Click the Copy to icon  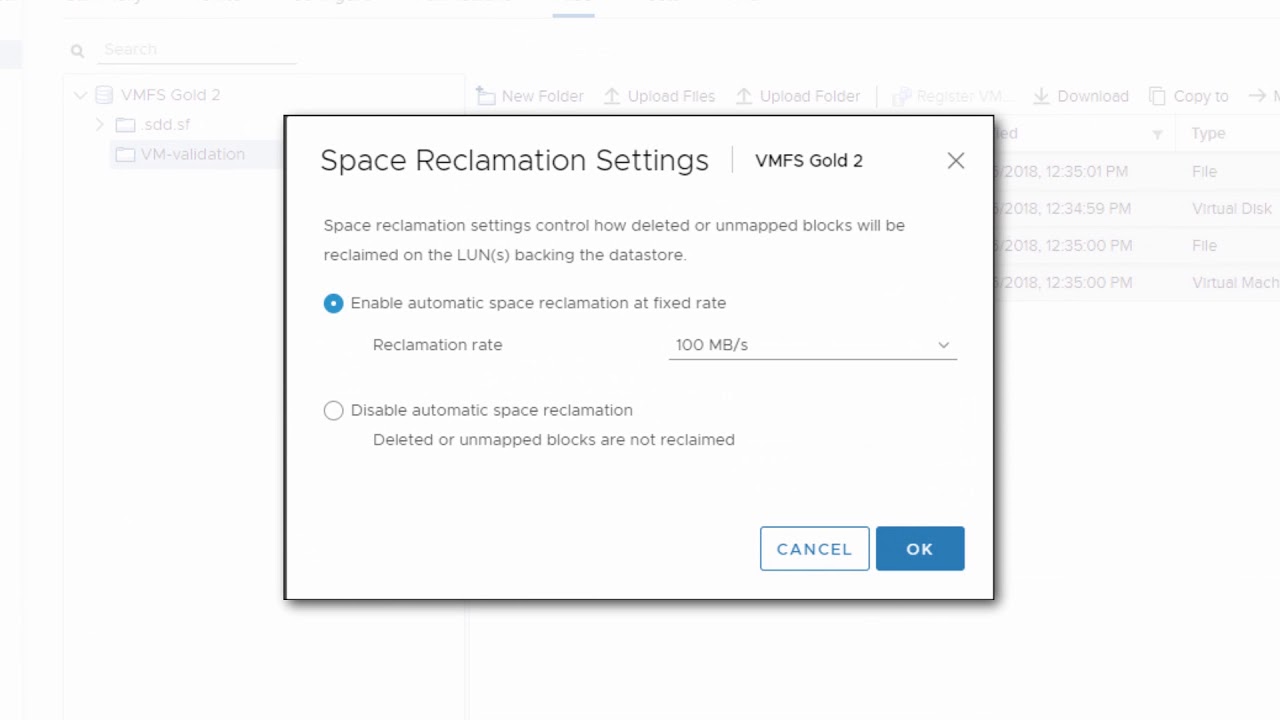coord(1157,96)
